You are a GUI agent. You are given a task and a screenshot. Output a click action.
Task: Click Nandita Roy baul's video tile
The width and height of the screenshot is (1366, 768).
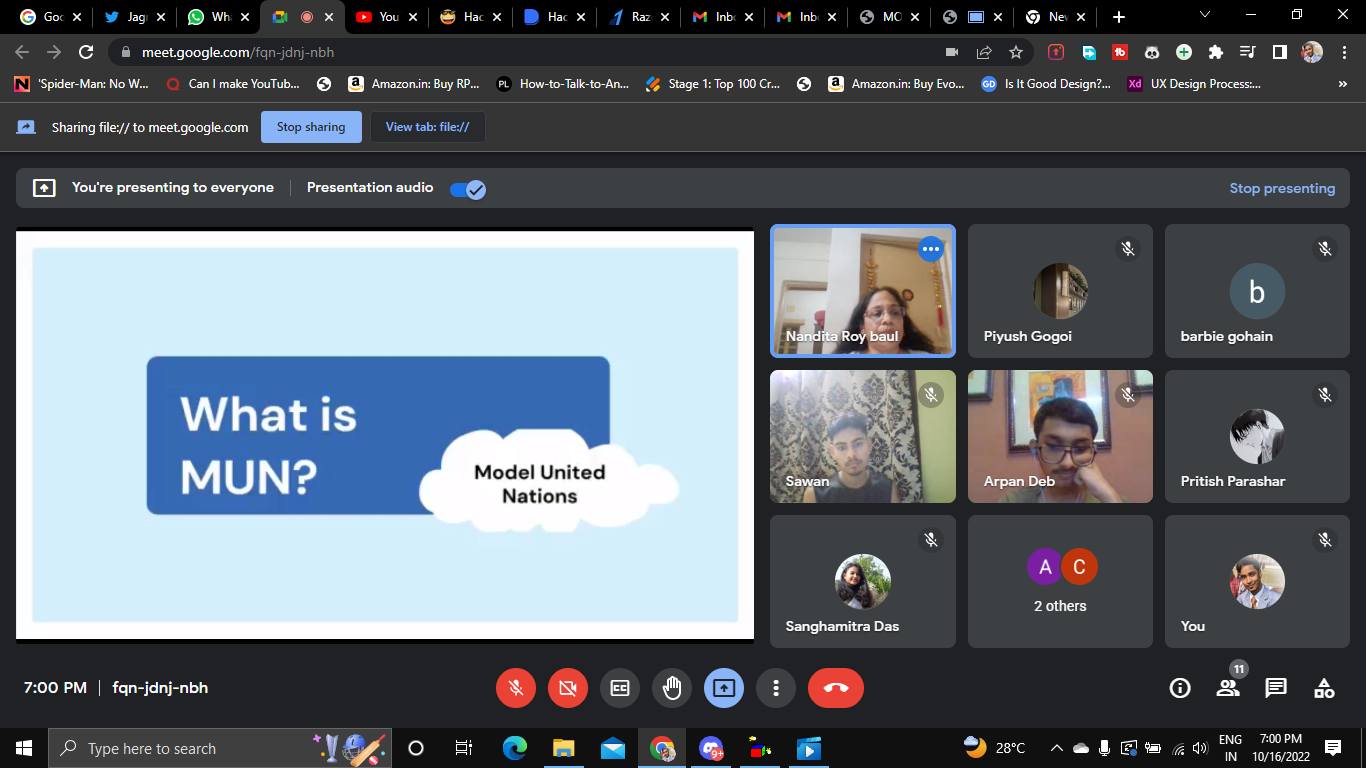(862, 291)
